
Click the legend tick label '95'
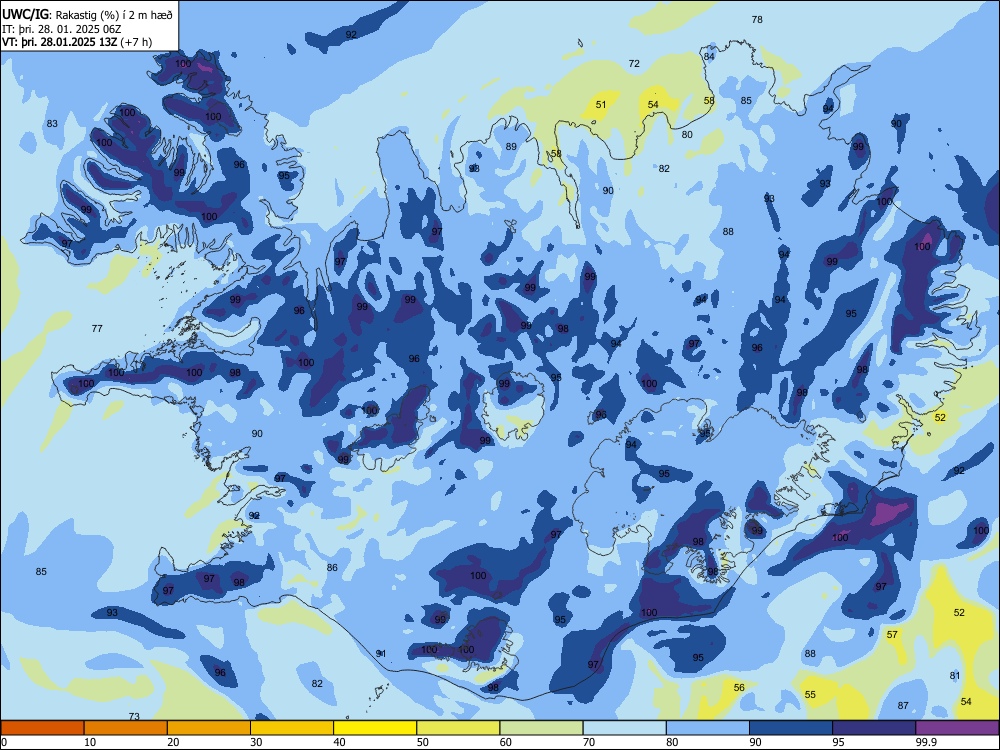839,742
